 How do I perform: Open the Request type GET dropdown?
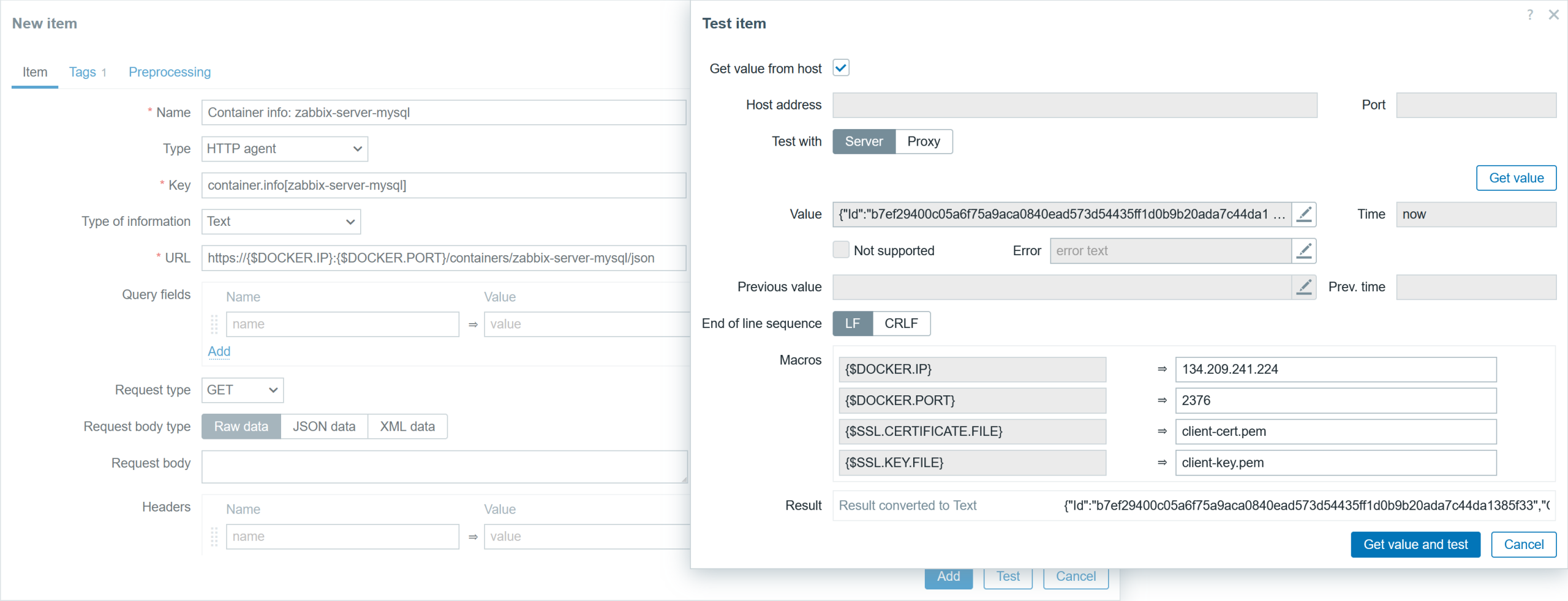243,390
